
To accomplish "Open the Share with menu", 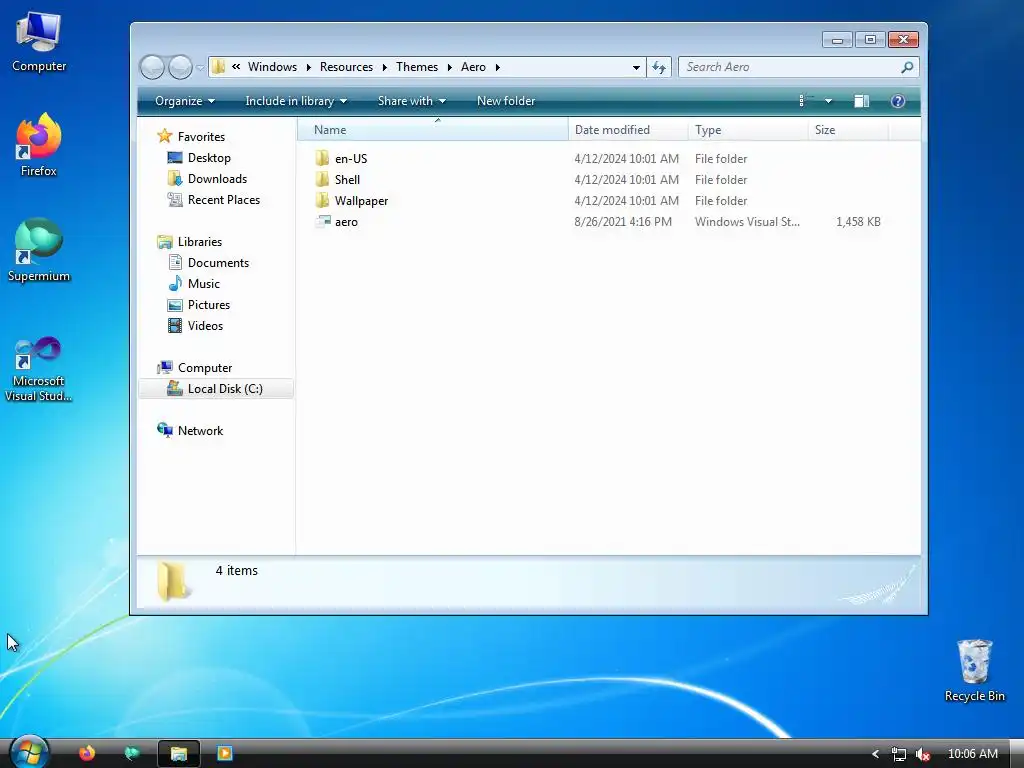I will [x=411, y=101].
